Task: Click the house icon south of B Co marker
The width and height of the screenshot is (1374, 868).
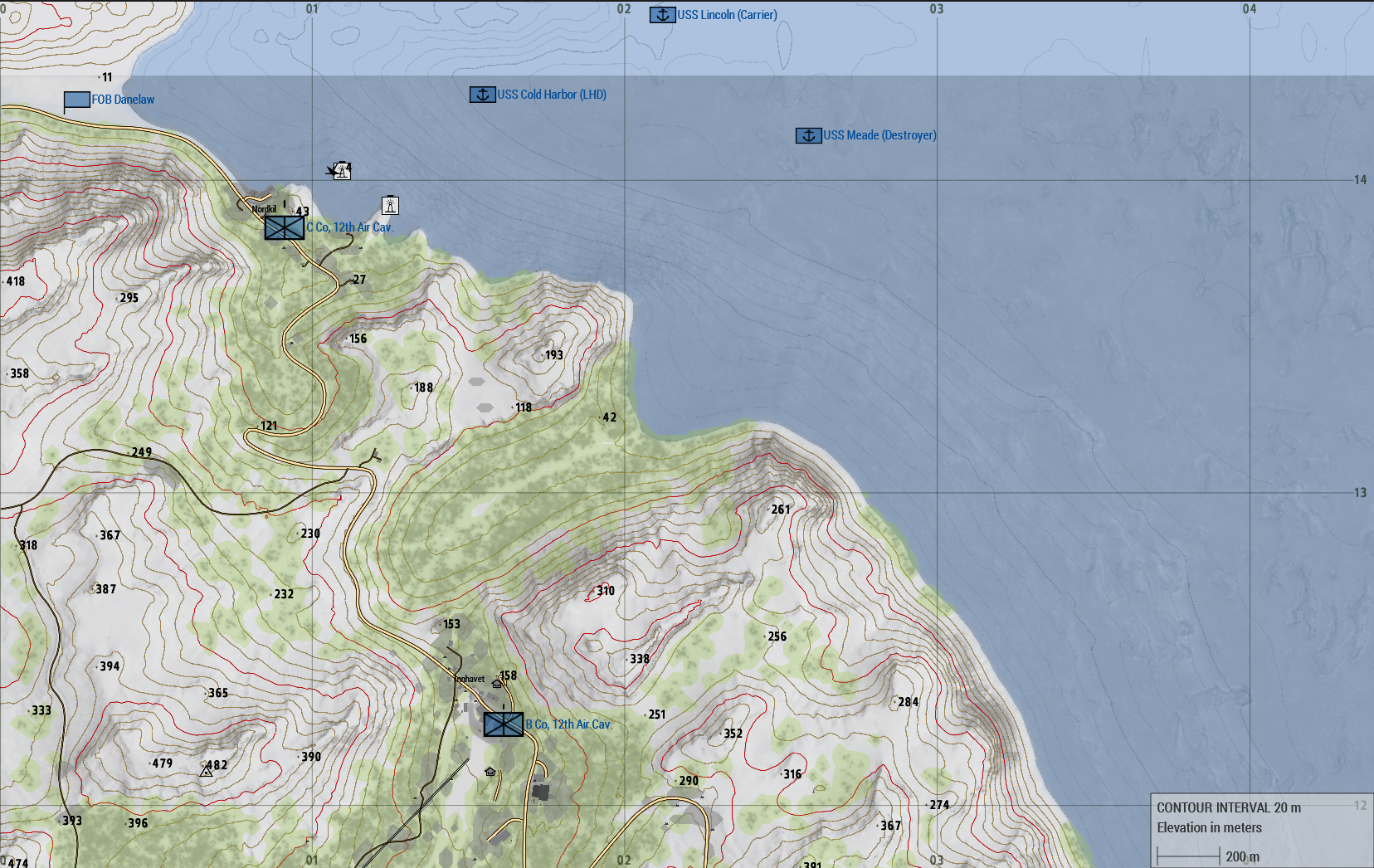Action: pyautogui.click(x=490, y=772)
